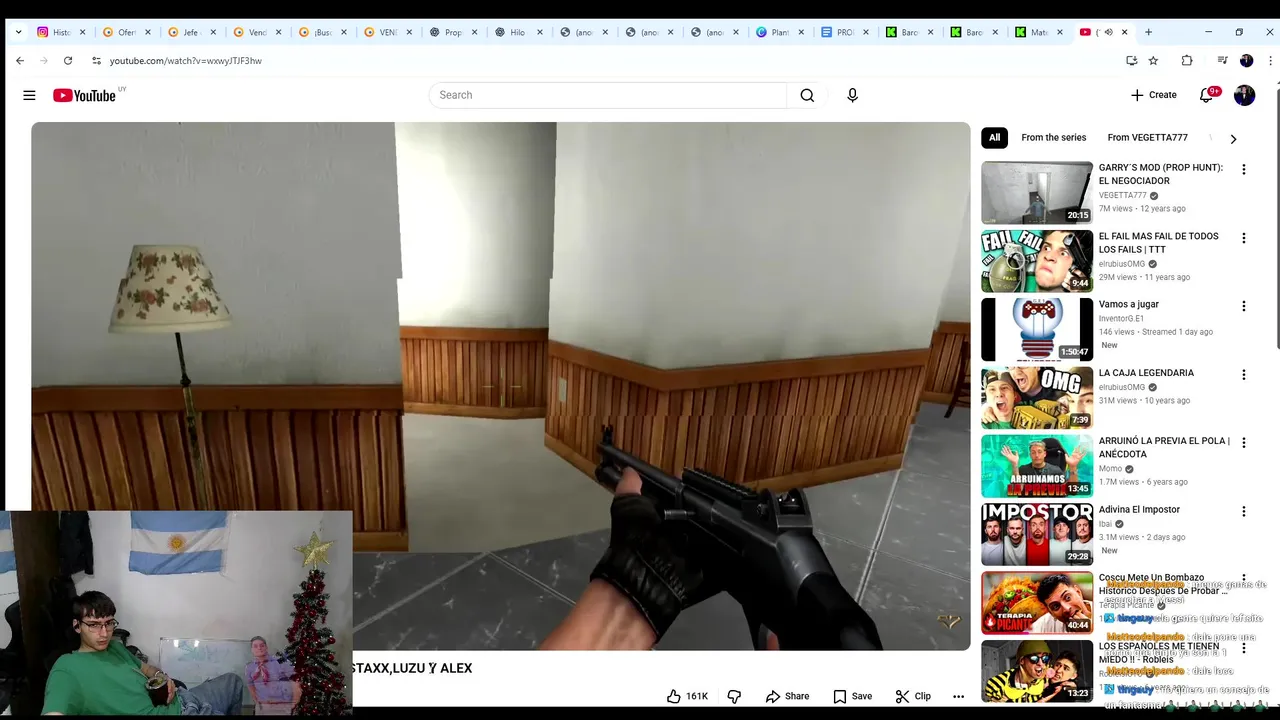Open more actions for the video
This screenshot has height=720, width=1280.
click(x=958, y=696)
